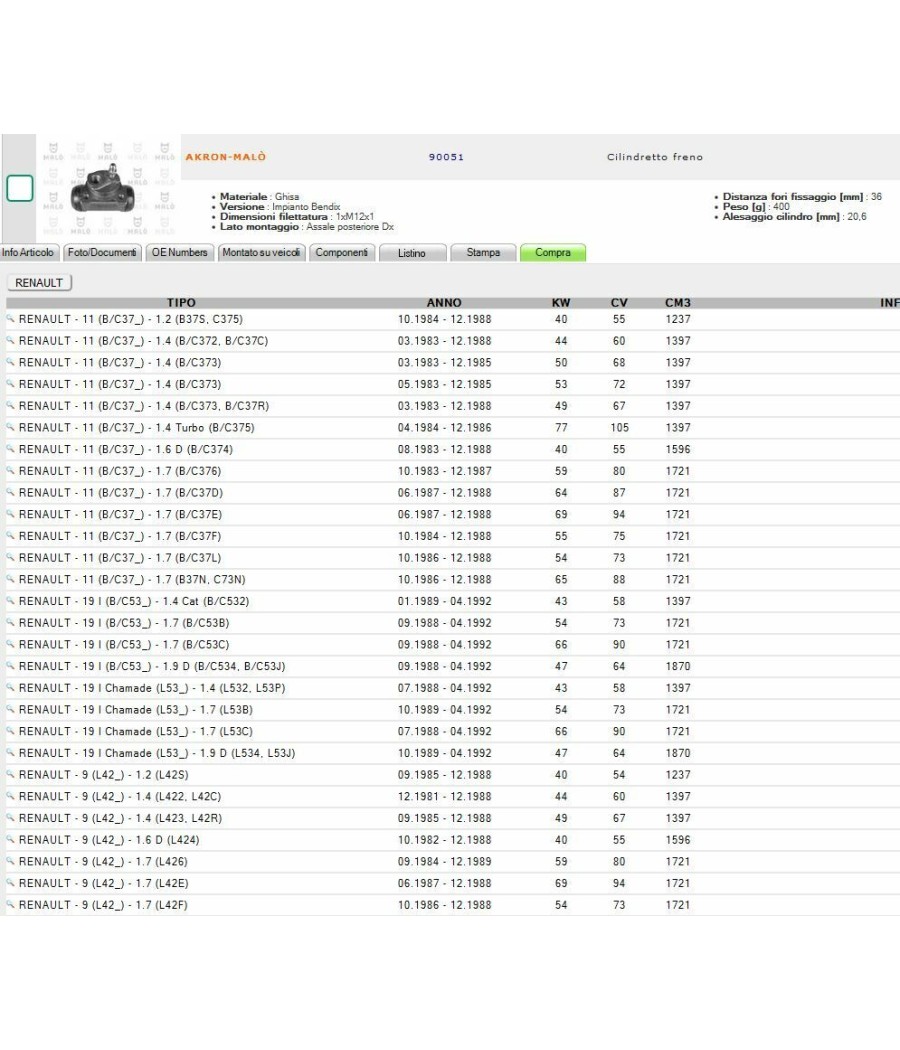
Task: Sort by the ANNO column header
Action: pyautogui.click(x=444, y=303)
